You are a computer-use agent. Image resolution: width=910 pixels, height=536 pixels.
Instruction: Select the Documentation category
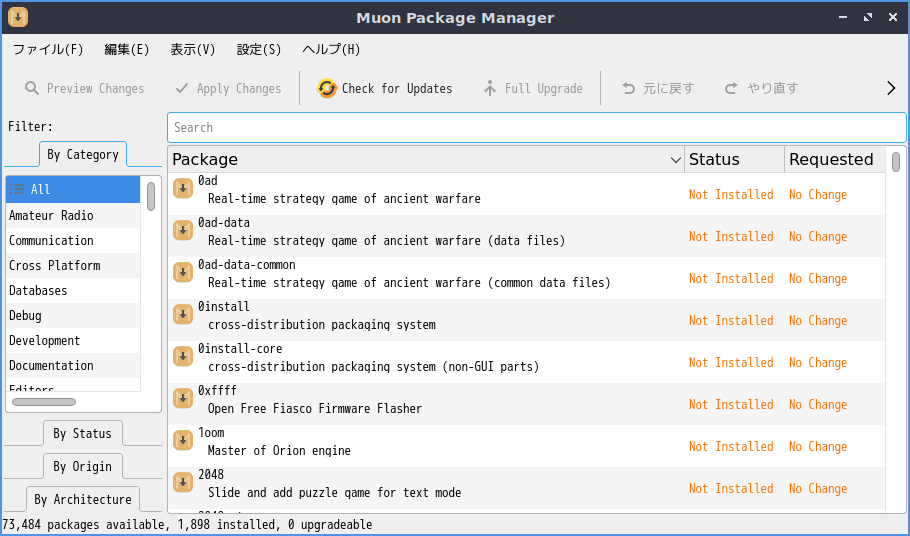73,365
